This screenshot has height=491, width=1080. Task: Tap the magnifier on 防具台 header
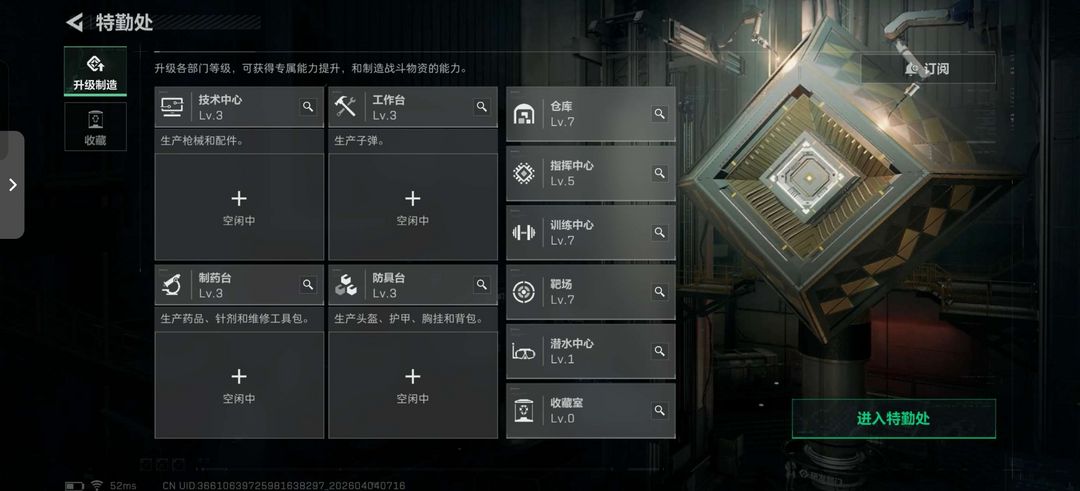pyautogui.click(x=481, y=284)
